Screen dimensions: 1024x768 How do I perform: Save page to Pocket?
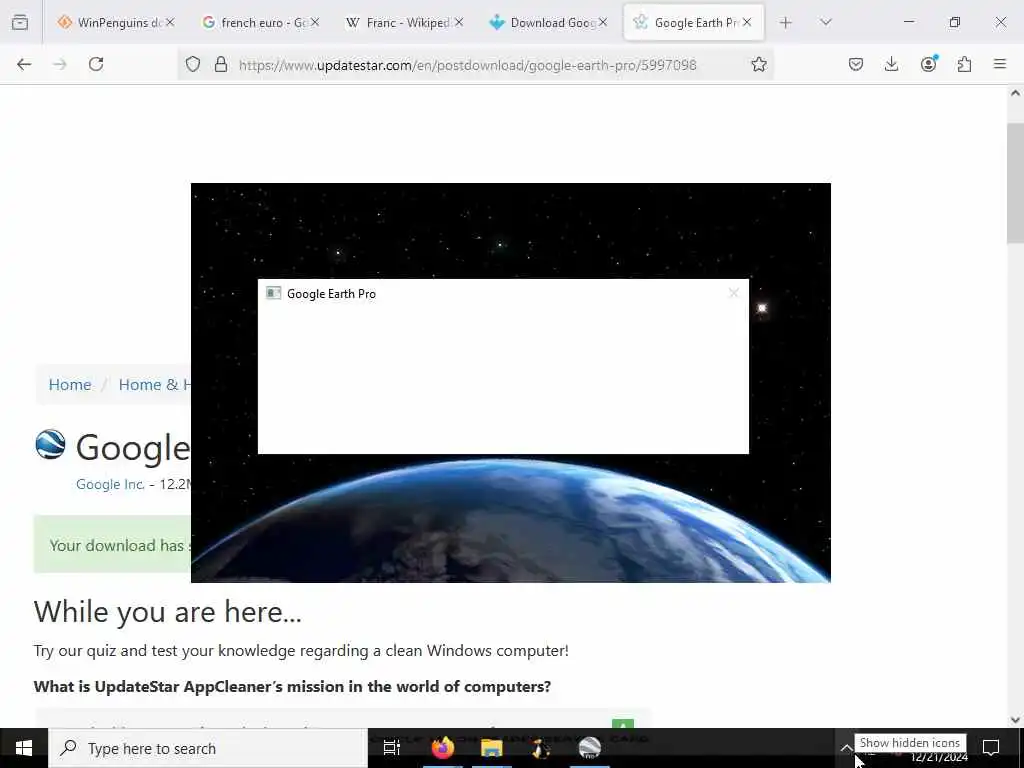coord(856,64)
